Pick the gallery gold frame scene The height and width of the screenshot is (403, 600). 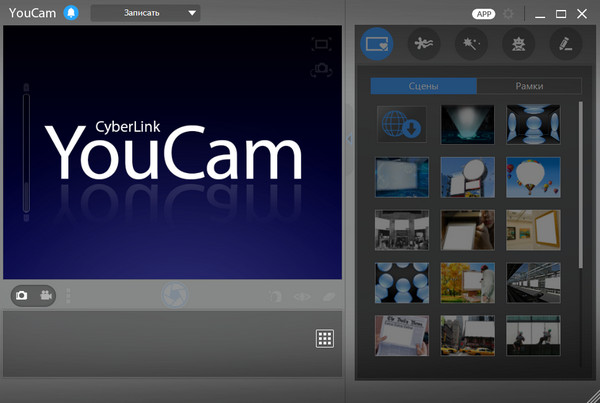pyautogui.click(x=533, y=230)
